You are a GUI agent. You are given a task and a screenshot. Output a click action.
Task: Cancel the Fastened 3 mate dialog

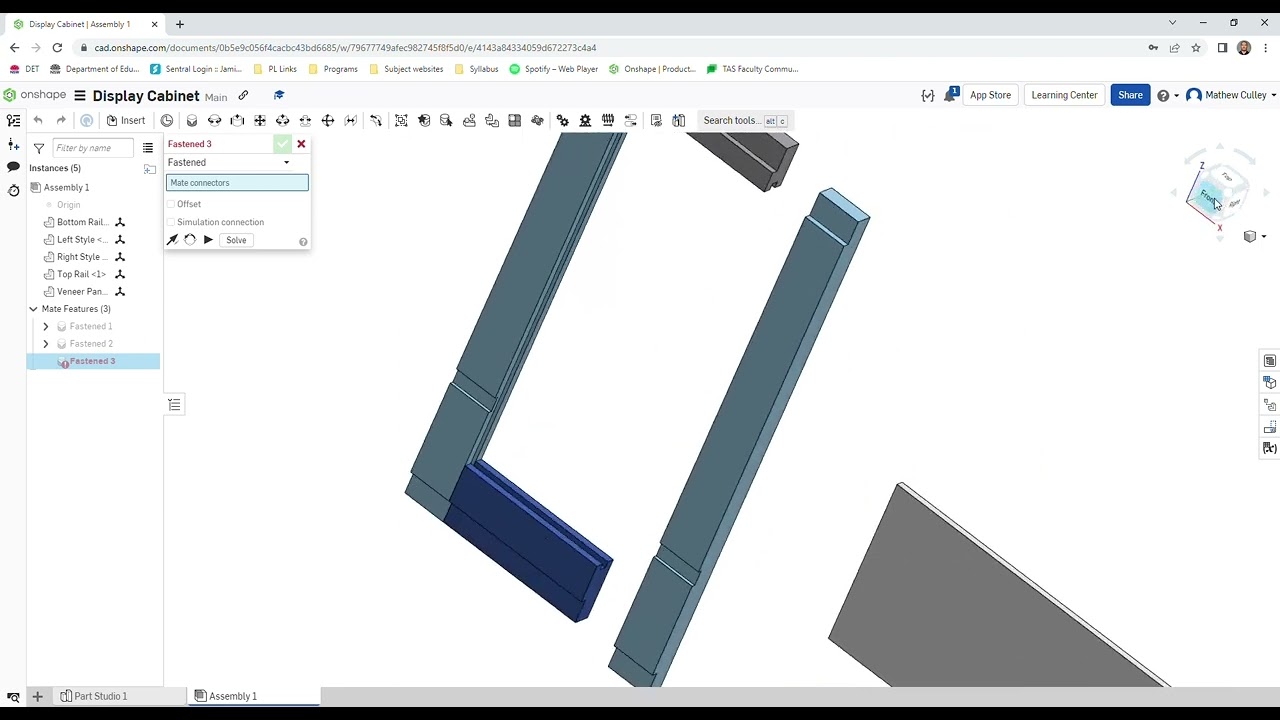click(301, 144)
